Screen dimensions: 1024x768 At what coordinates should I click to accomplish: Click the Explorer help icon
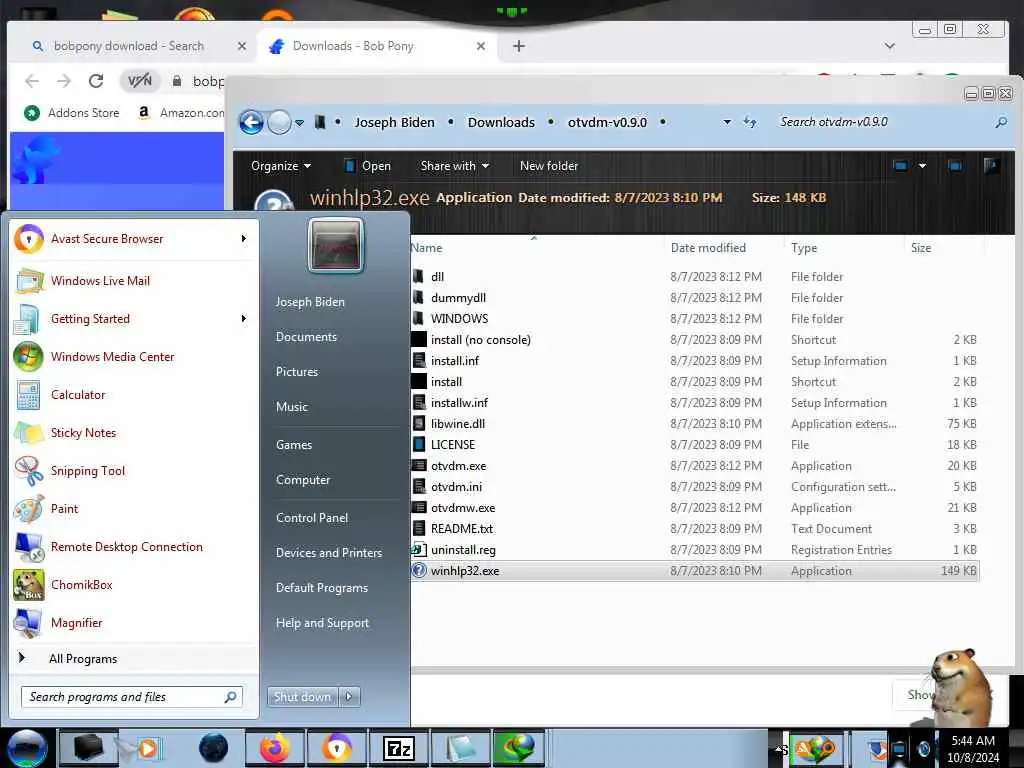click(x=991, y=166)
